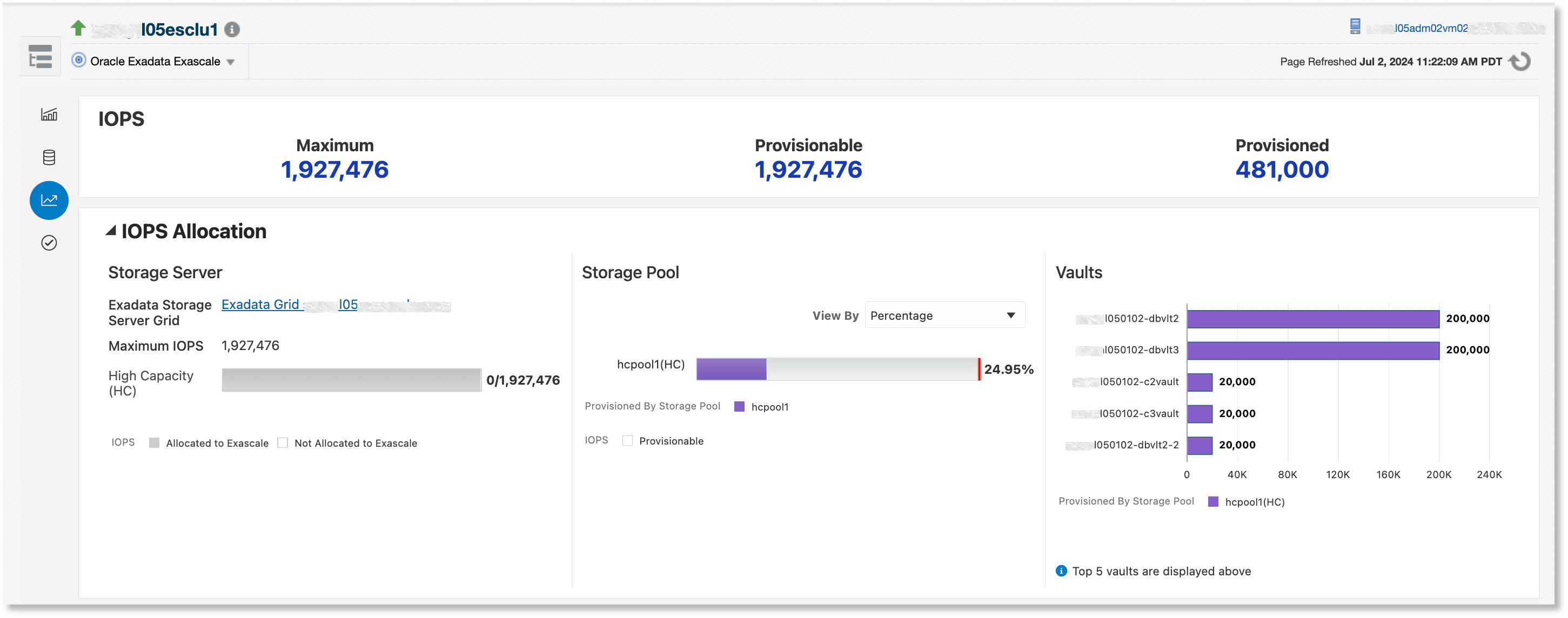Open the target navigation tree icon
Viewport: 1568px width, 618px height.
click(40, 58)
